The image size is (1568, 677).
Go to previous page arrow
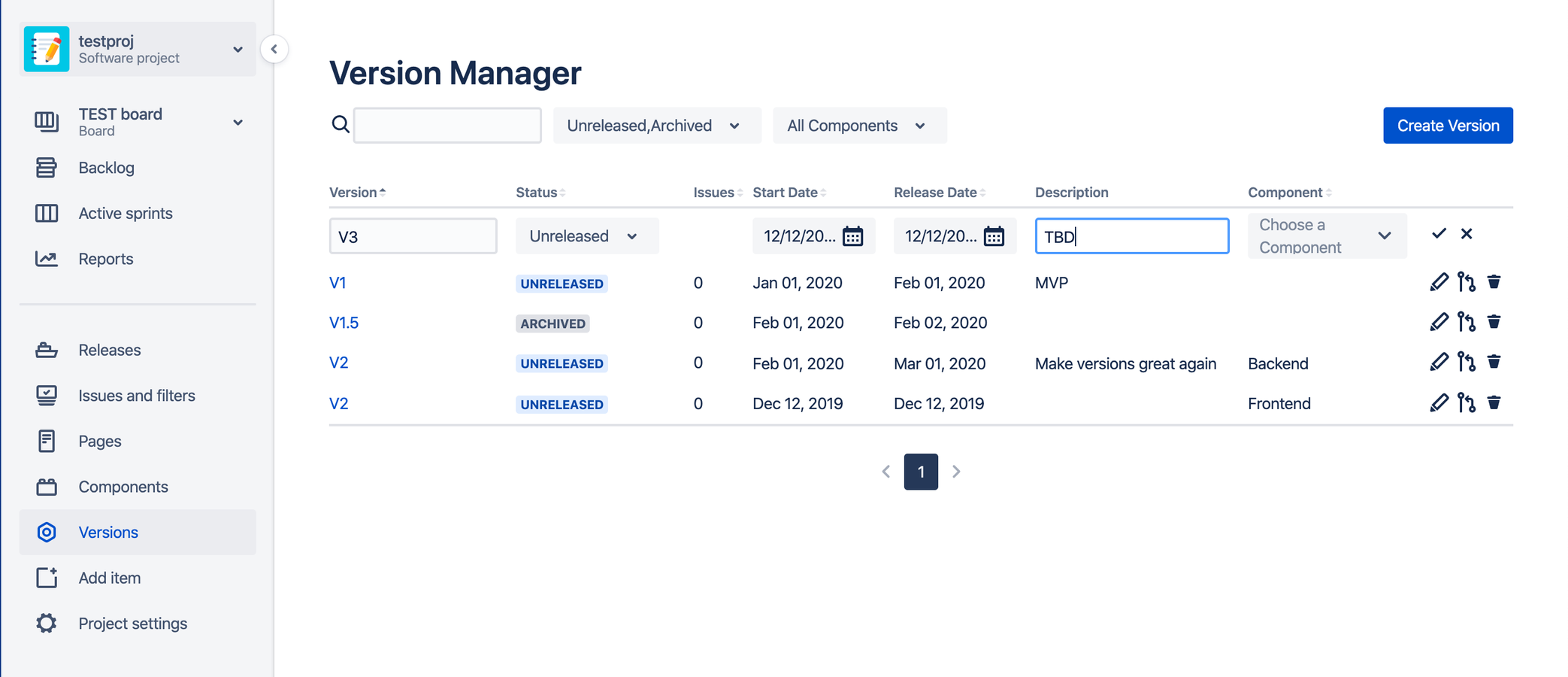point(886,472)
